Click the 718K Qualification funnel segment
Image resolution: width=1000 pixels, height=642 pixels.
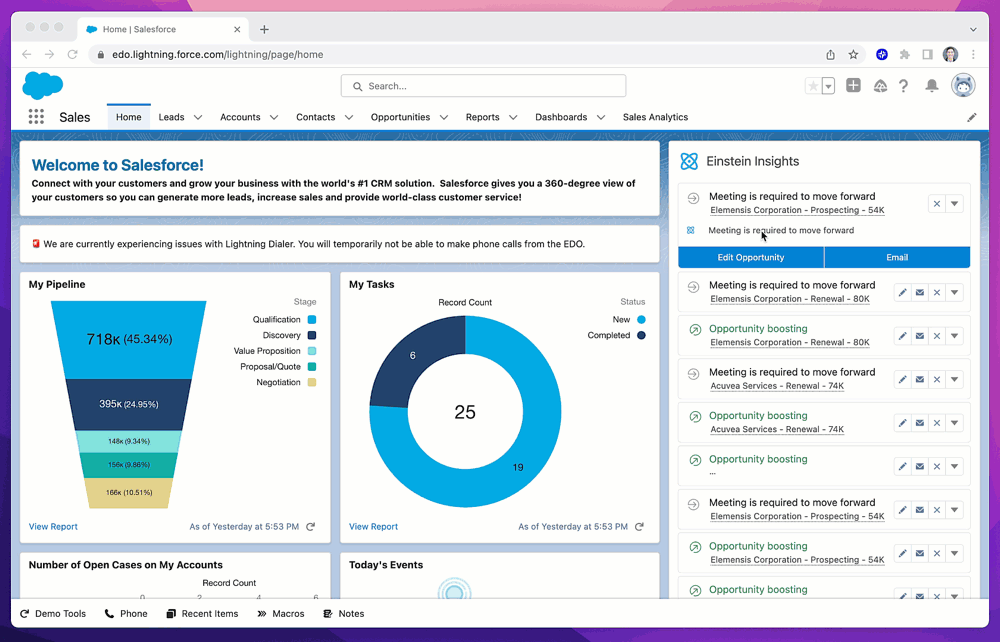129,340
